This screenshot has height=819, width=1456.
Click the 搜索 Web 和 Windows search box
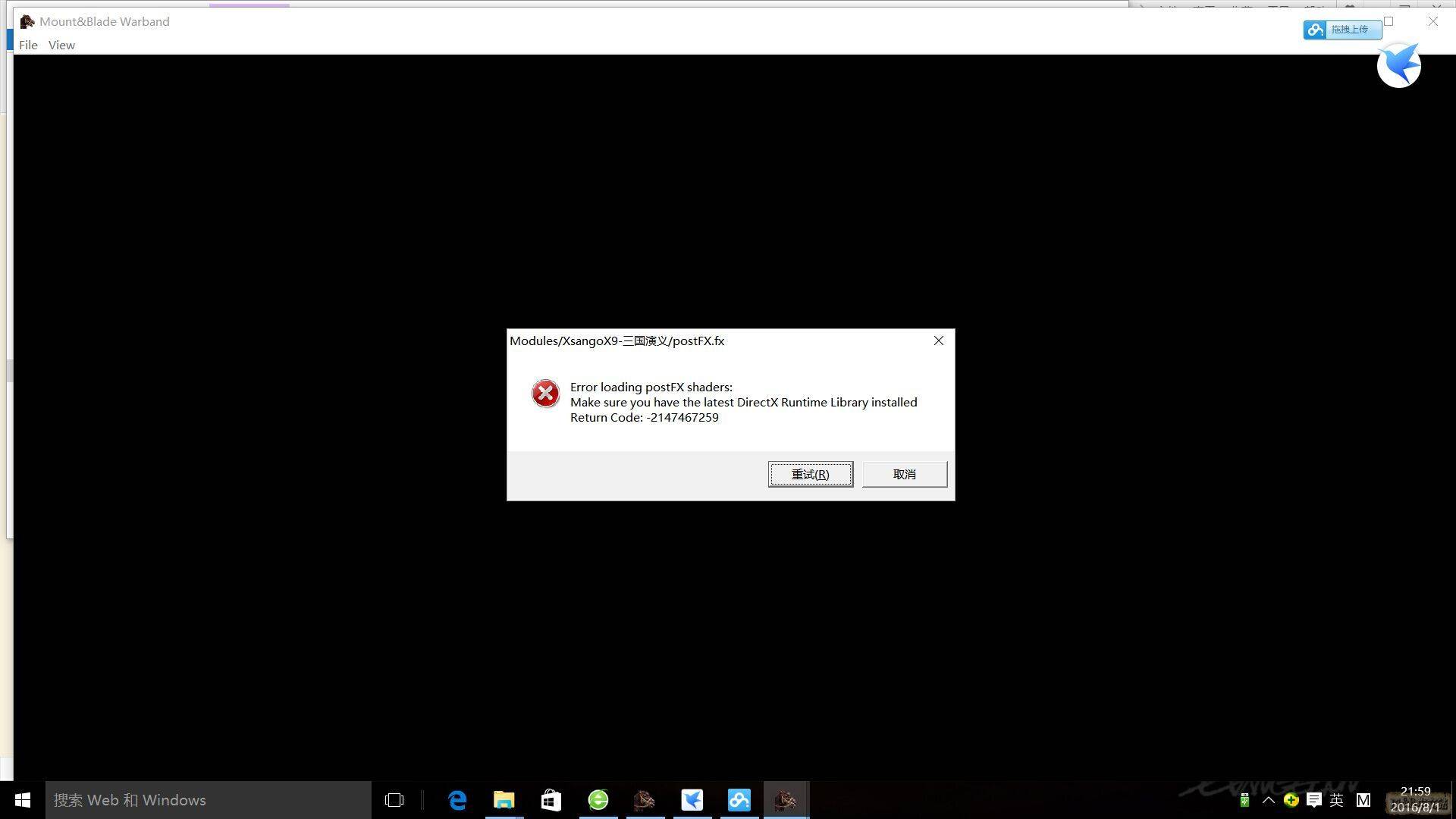pyautogui.click(x=209, y=800)
